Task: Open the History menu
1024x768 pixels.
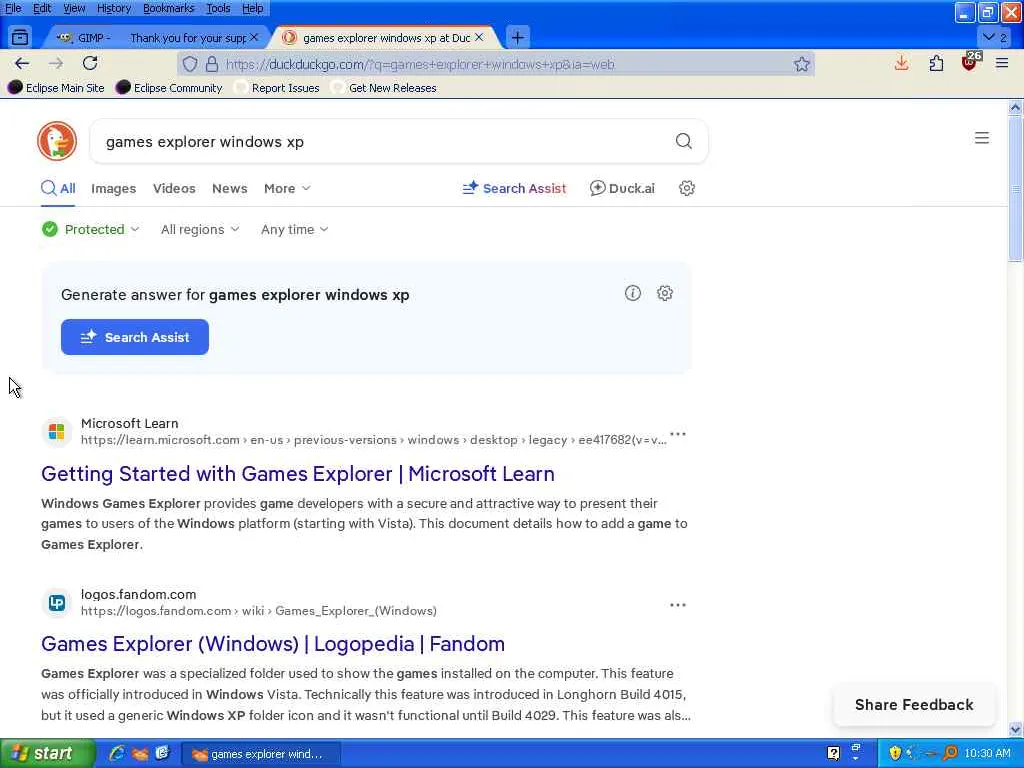Action: pyautogui.click(x=114, y=8)
